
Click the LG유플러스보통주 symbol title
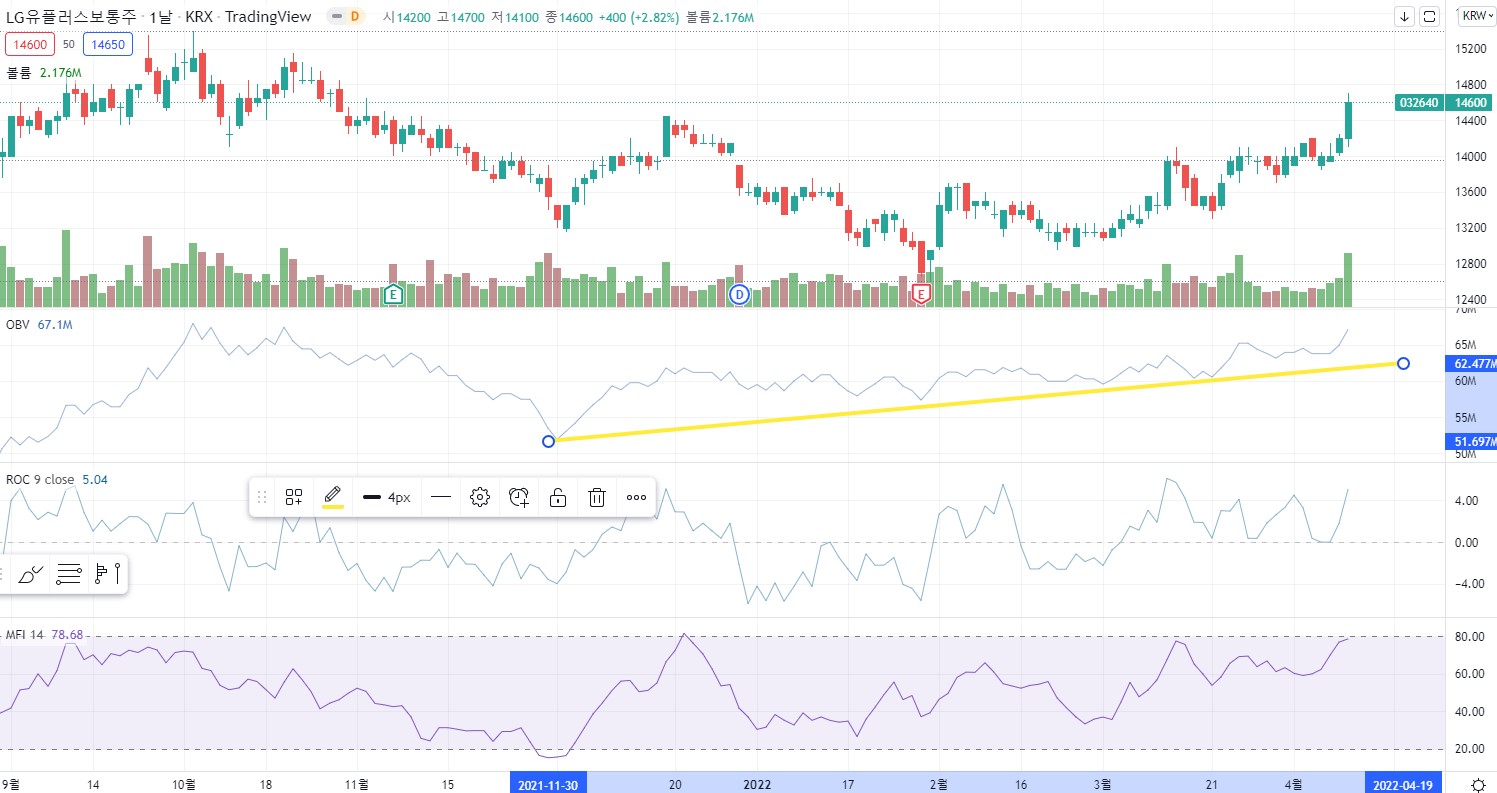73,17
